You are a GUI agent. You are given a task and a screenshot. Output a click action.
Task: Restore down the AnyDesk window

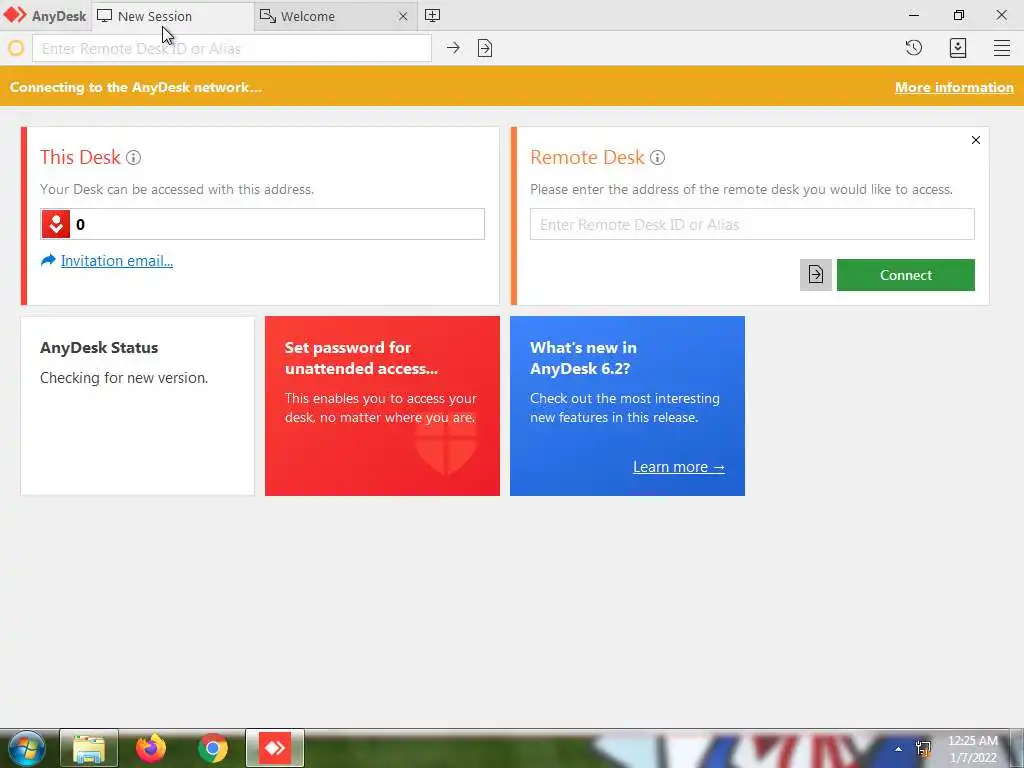click(x=958, y=15)
